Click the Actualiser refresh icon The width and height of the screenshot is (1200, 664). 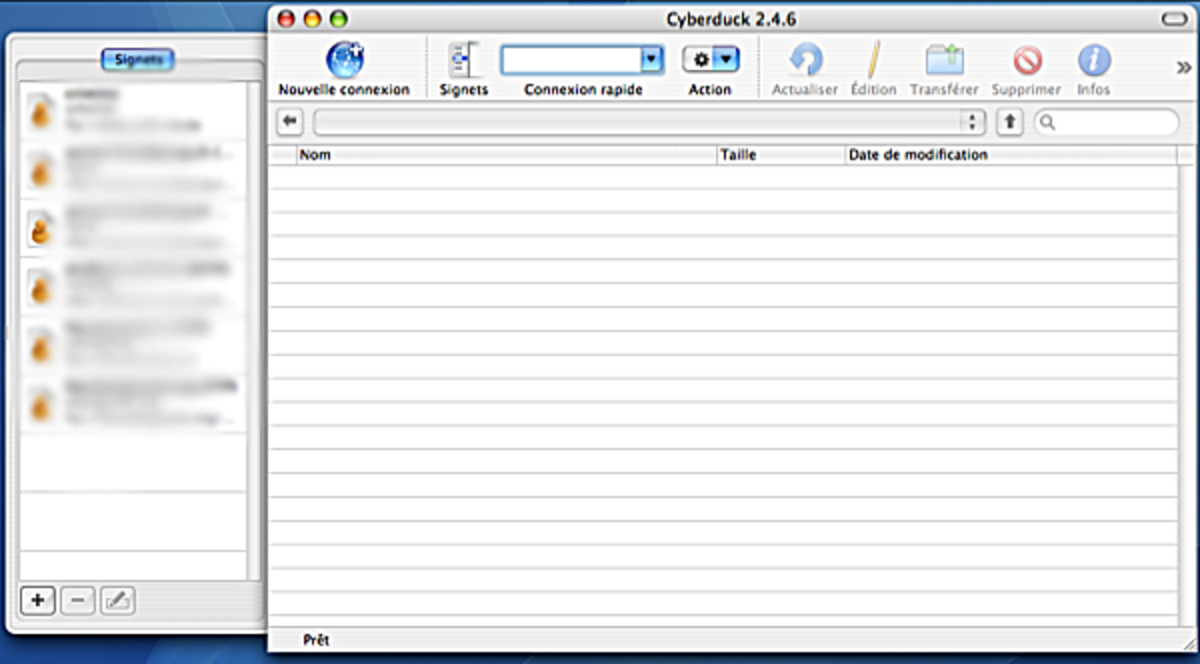pos(804,60)
